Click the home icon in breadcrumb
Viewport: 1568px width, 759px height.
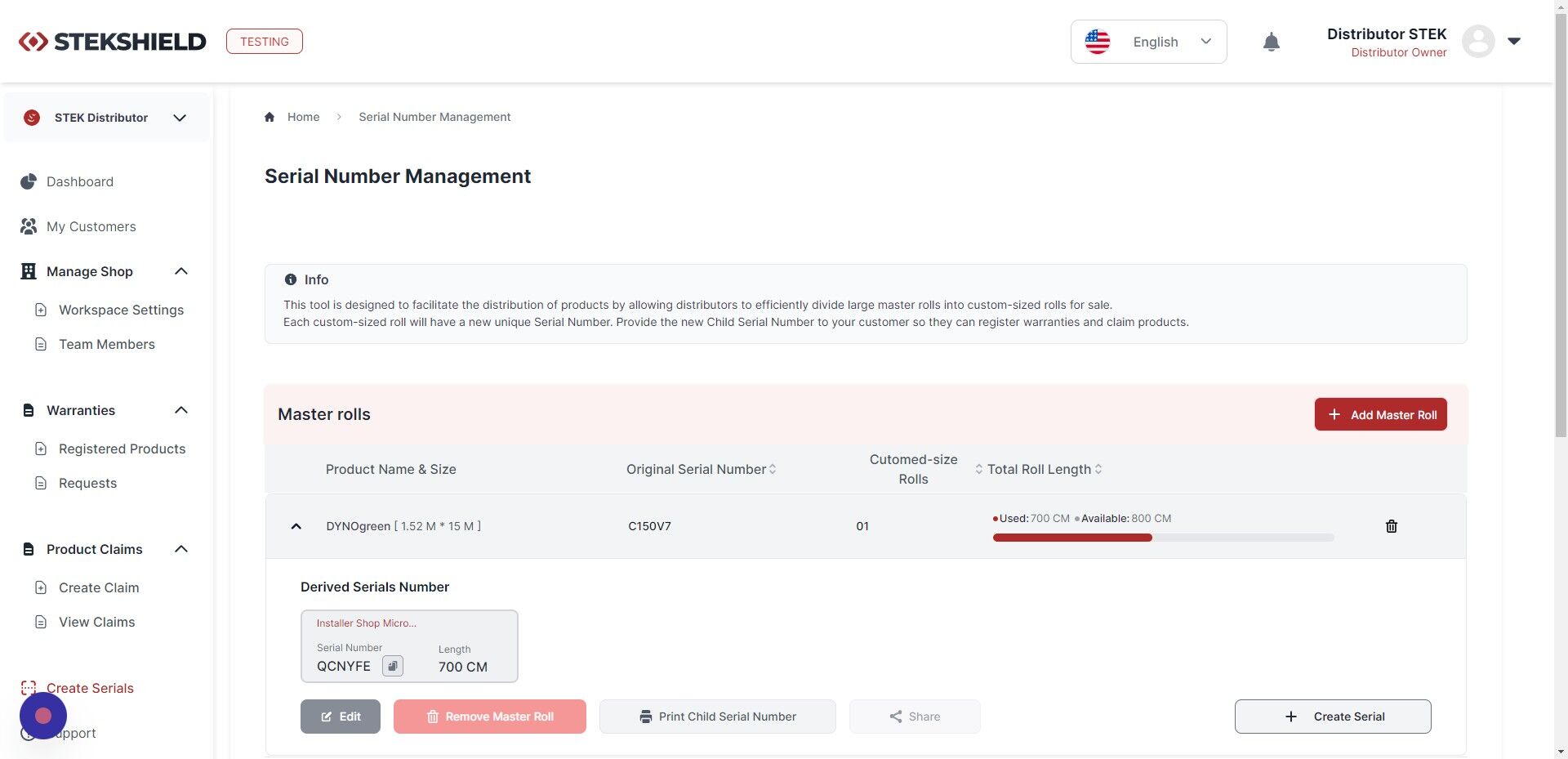269,117
